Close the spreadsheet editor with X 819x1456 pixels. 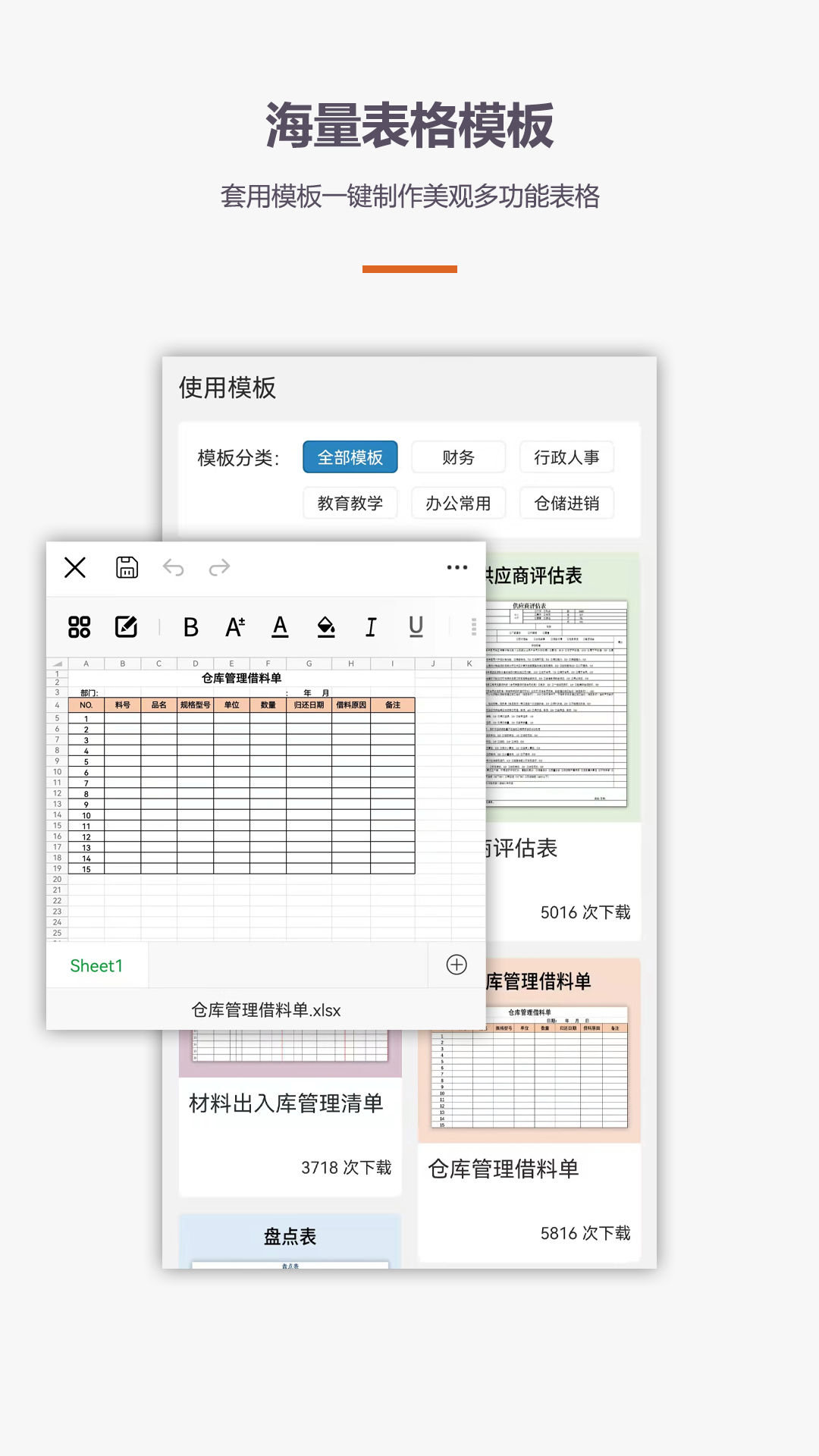75,567
